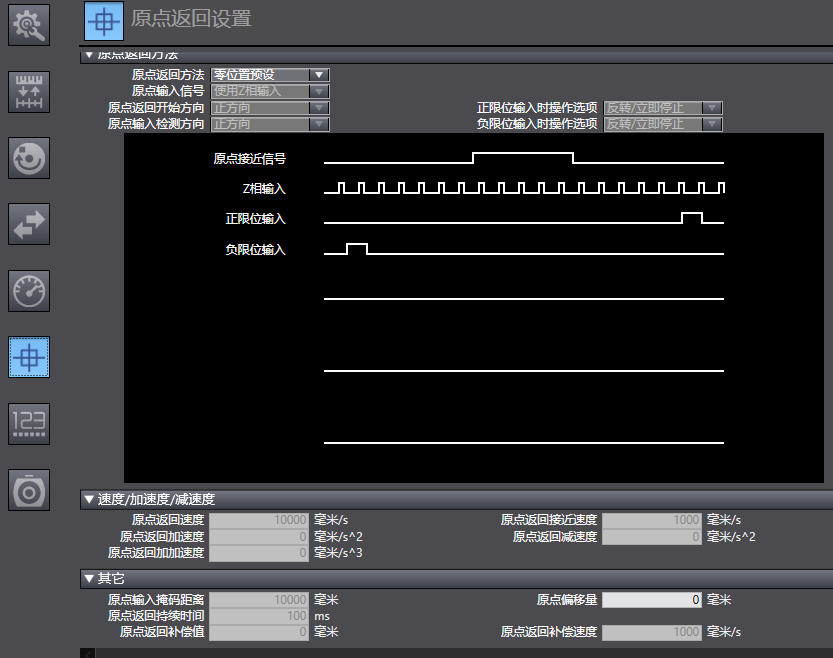833x658 pixels.
Task: Open limit settings gauge icon
Action: (x=29, y=290)
